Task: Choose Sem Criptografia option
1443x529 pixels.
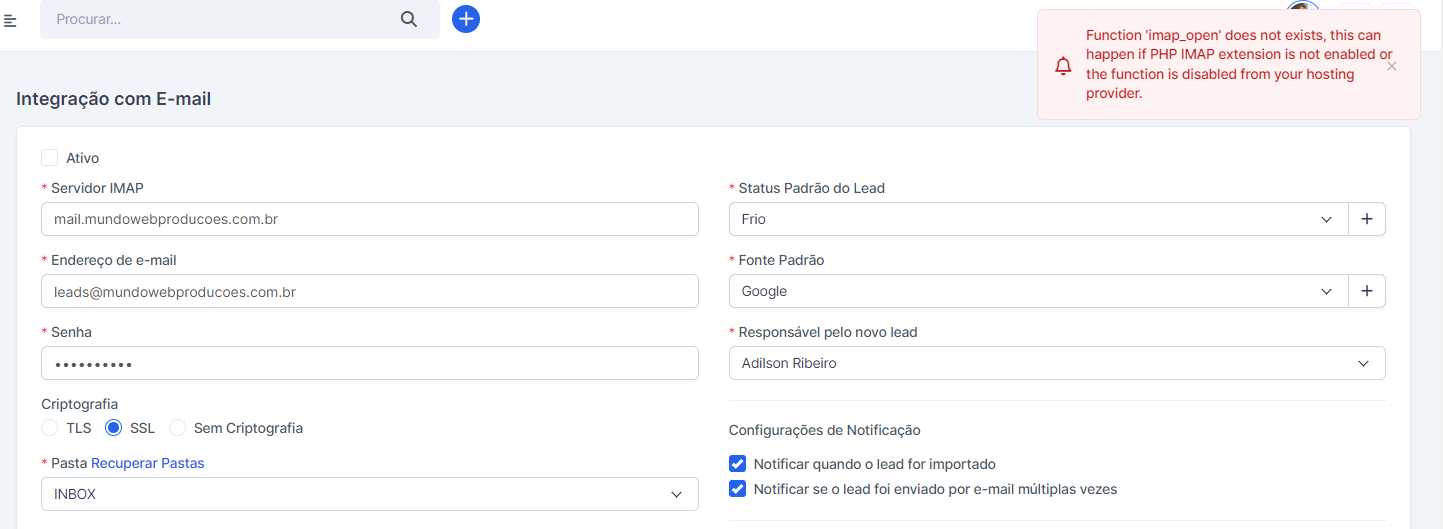Action: point(178,428)
